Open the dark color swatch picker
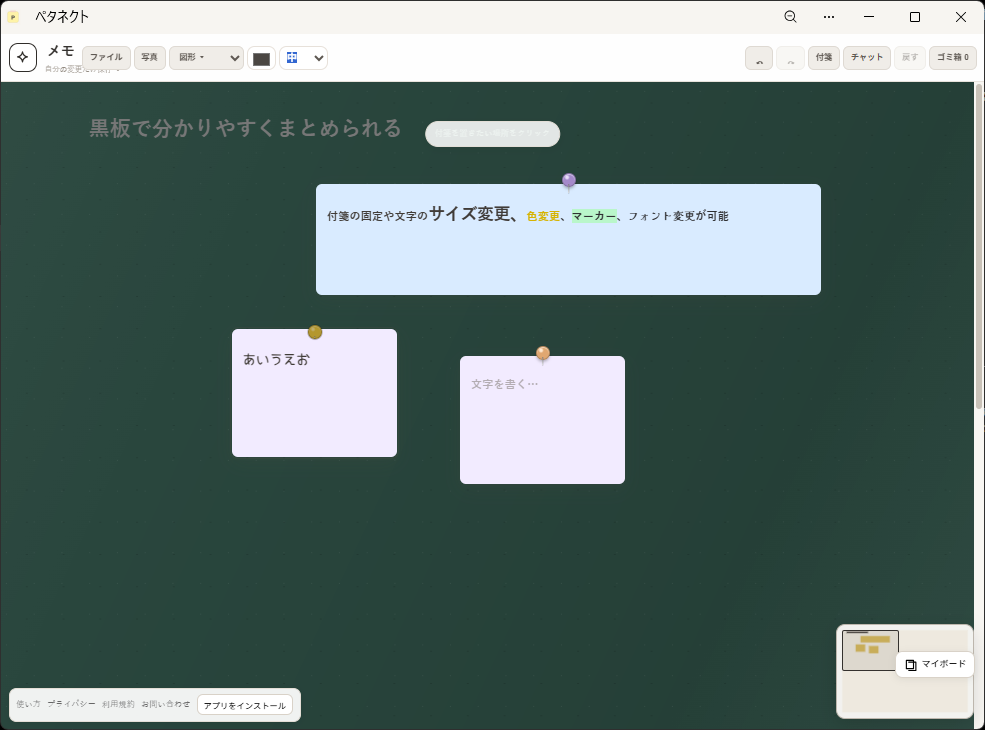This screenshot has width=985, height=730. coord(261,58)
